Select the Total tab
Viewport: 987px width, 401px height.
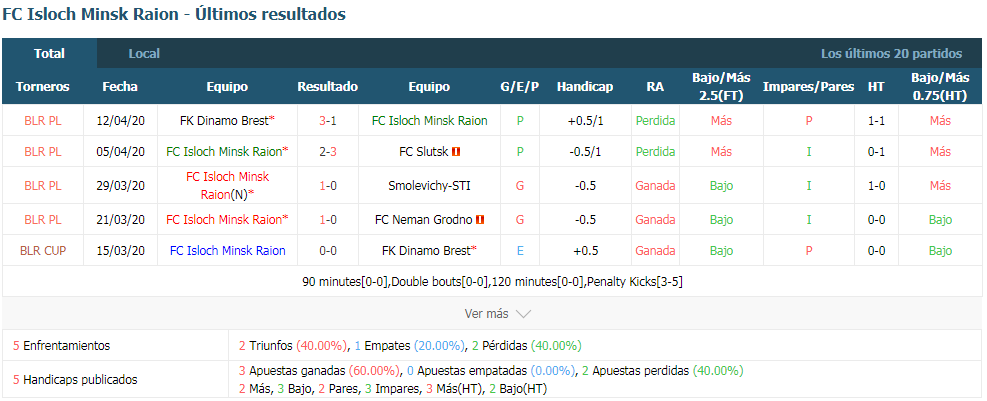50,54
